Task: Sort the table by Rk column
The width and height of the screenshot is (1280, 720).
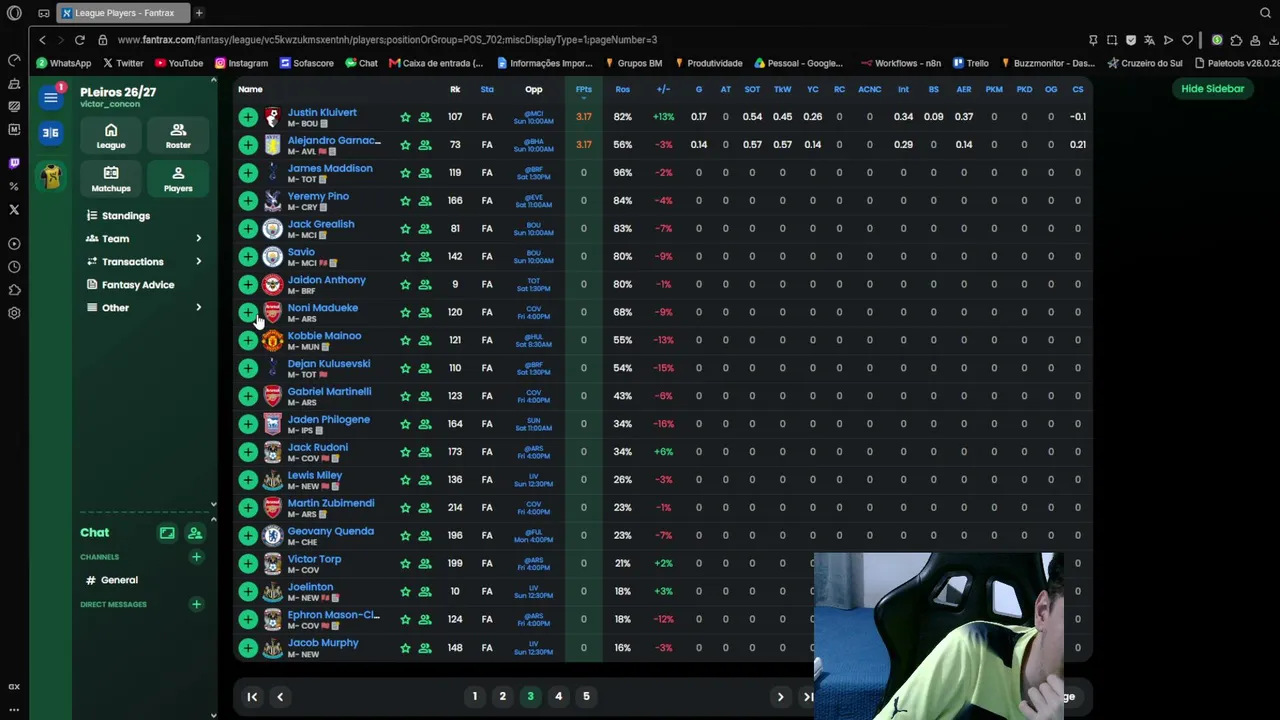Action: pyautogui.click(x=455, y=90)
